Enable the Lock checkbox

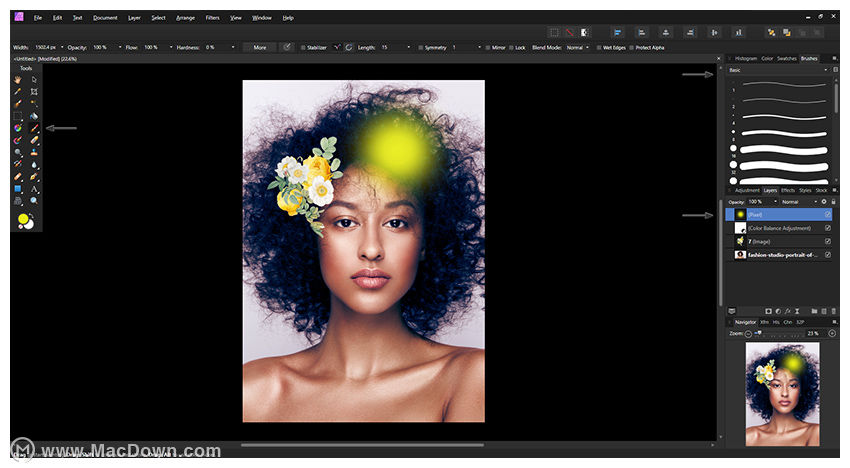[511, 48]
